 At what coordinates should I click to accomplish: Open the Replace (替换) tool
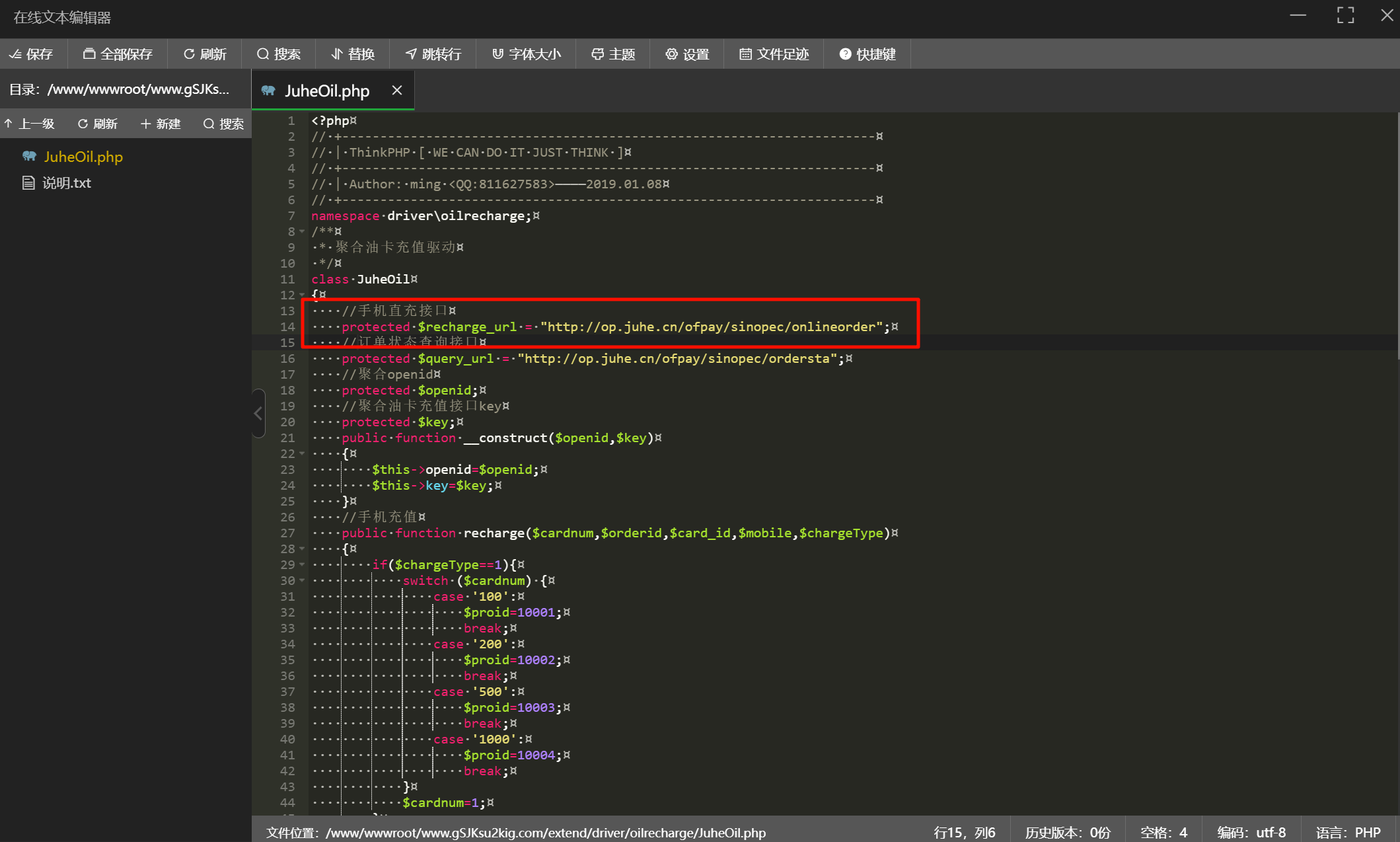click(x=353, y=54)
